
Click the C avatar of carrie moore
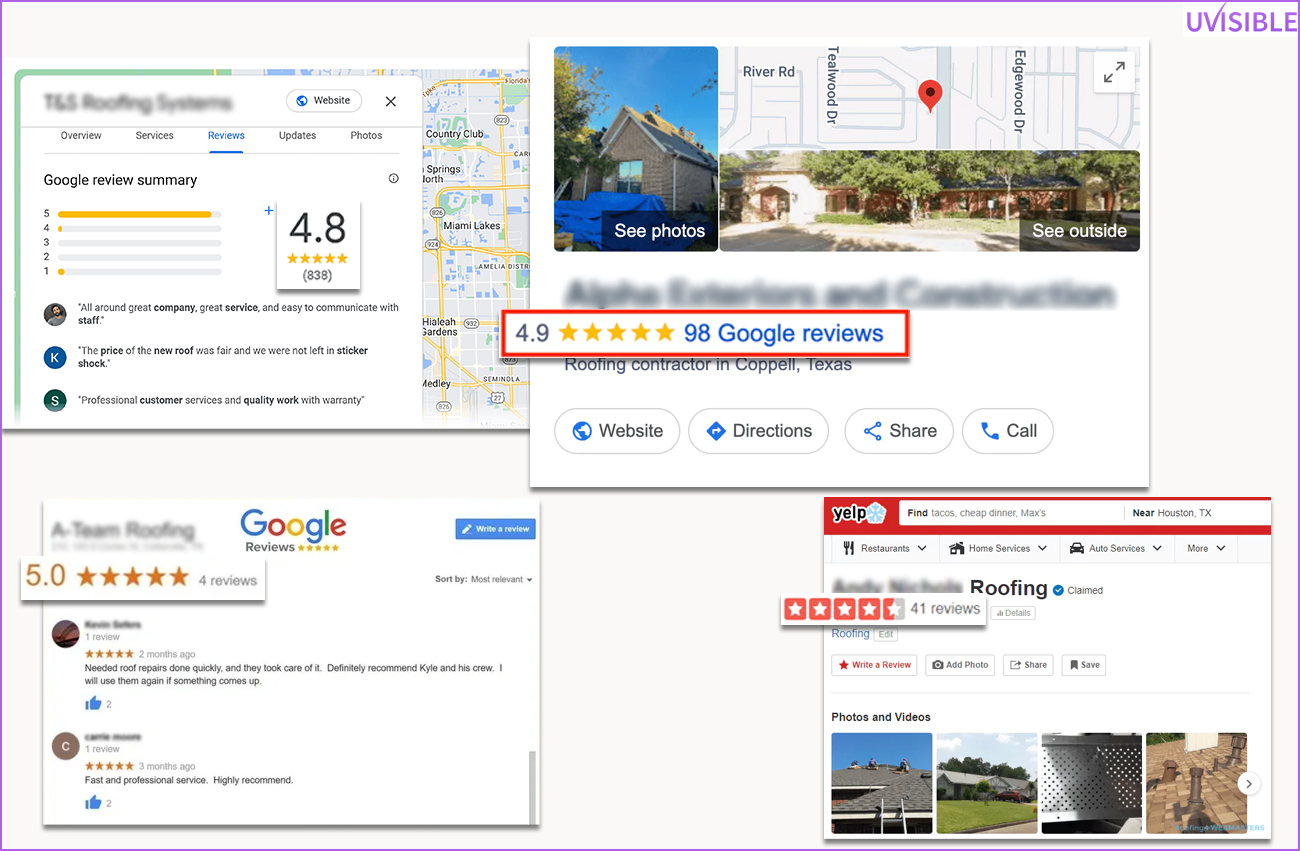click(65, 745)
